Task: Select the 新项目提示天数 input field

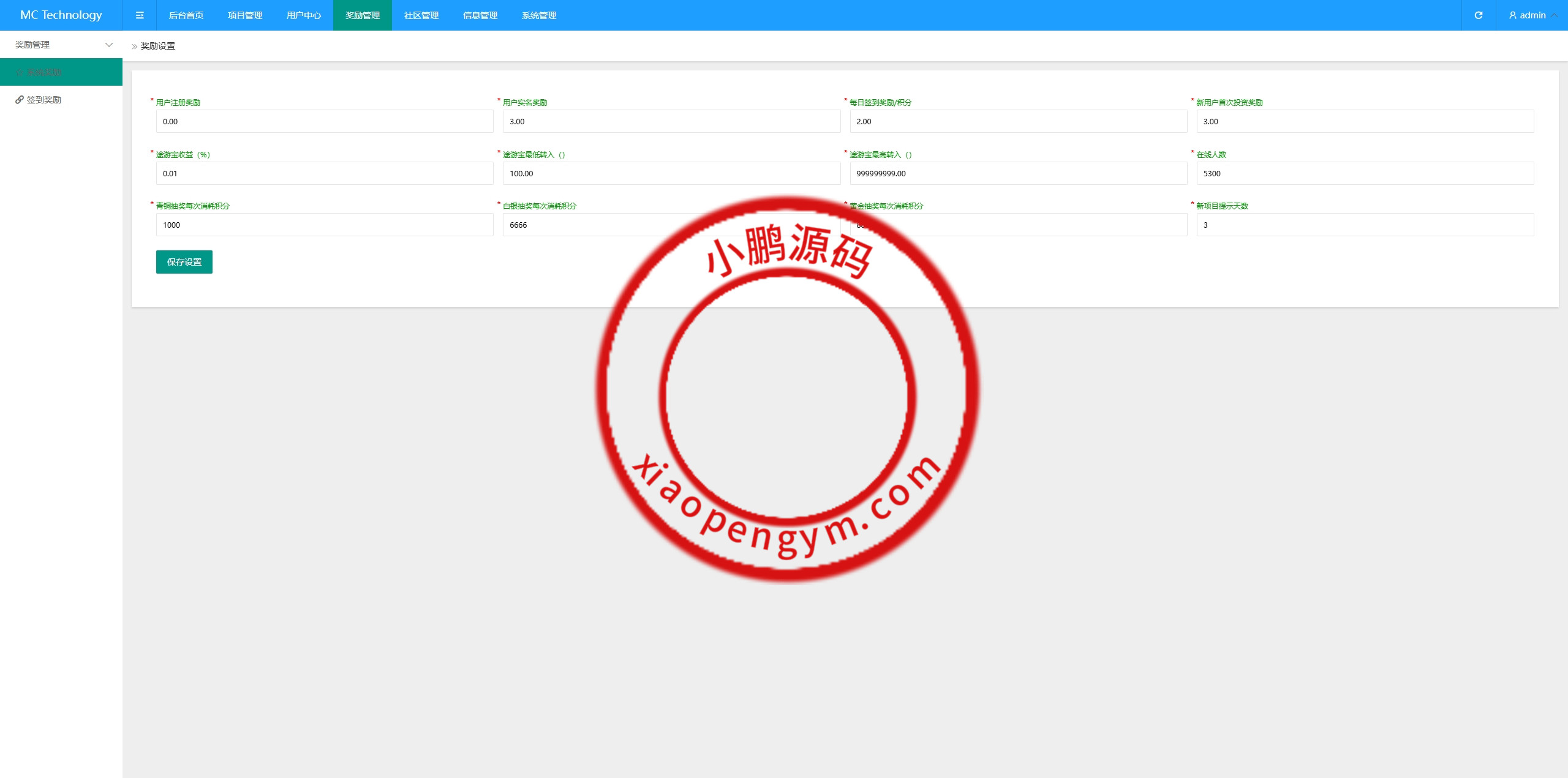Action: [1365, 225]
